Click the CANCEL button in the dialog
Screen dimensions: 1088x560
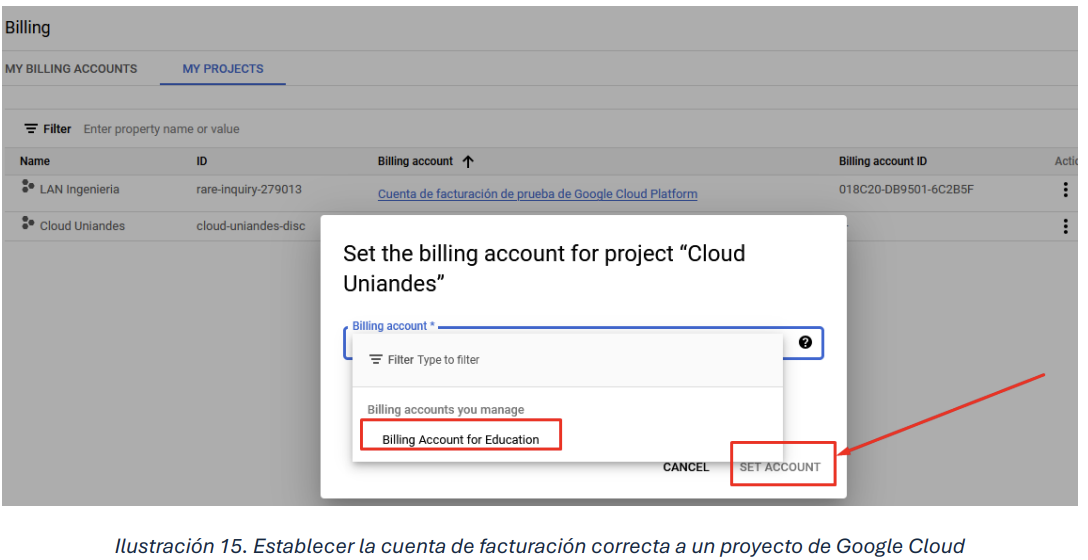pyautogui.click(x=686, y=467)
